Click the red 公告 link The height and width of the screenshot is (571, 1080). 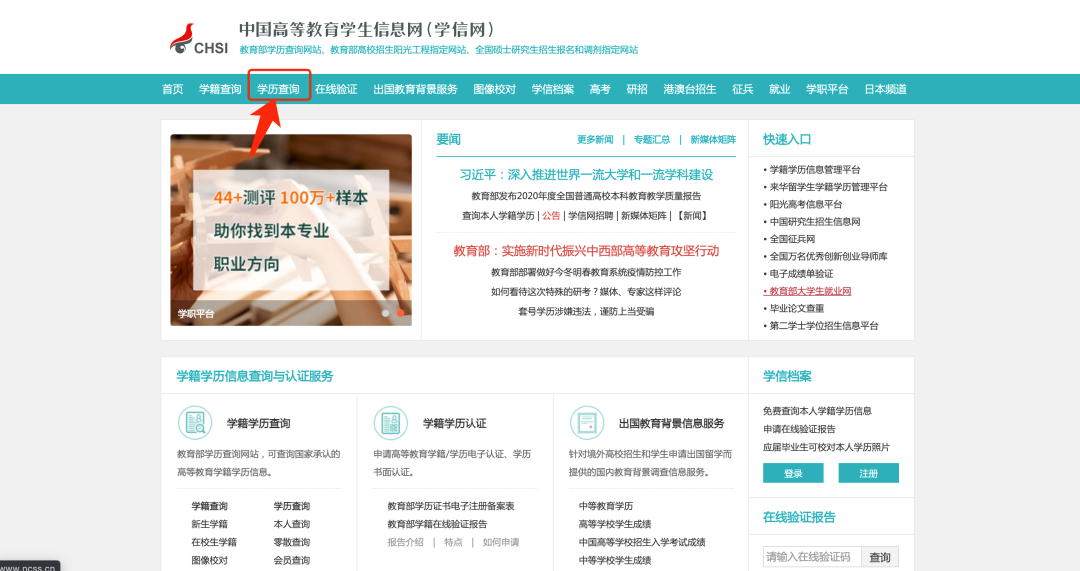[551, 216]
